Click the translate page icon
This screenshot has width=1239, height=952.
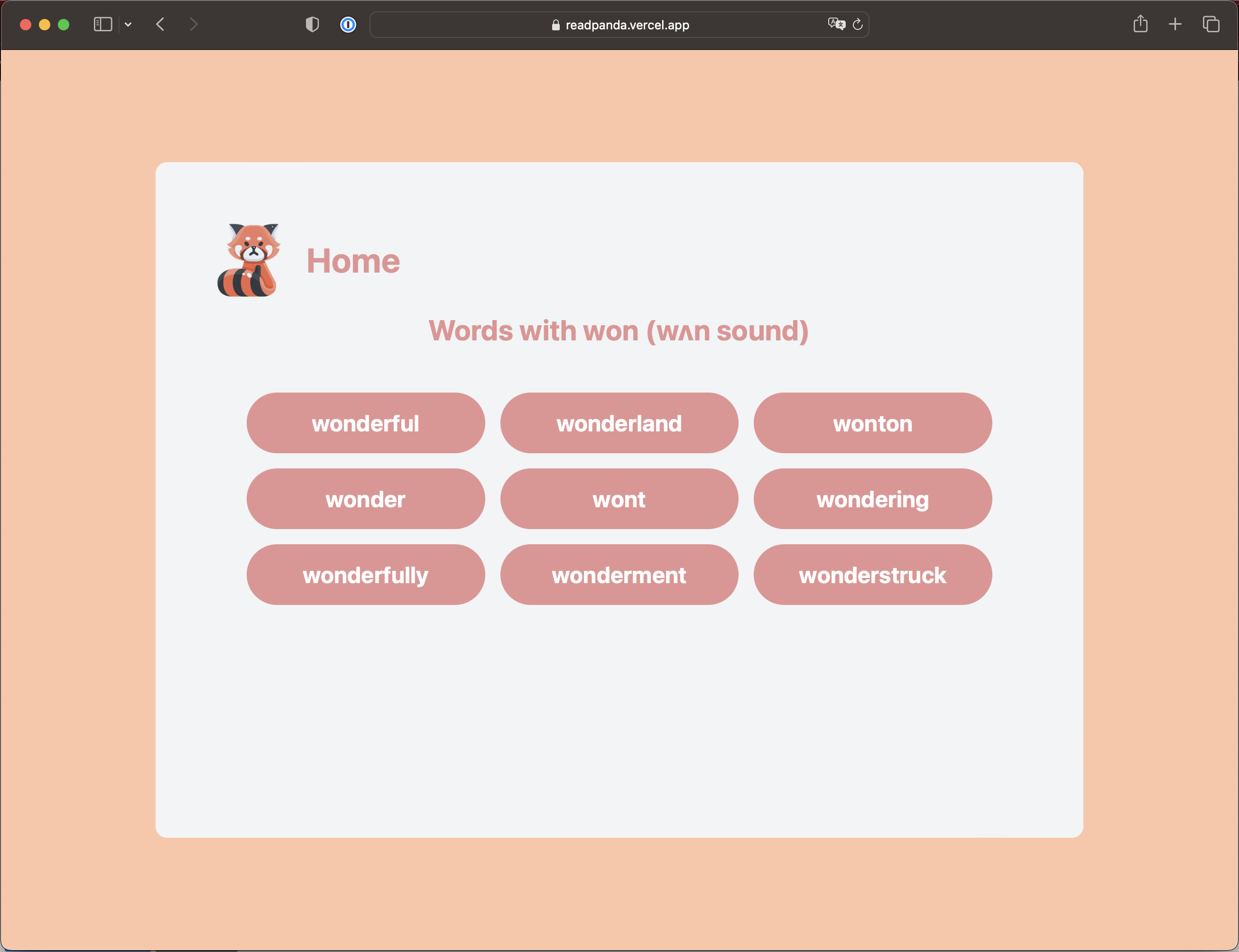pyautogui.click(x=836, y=24)
